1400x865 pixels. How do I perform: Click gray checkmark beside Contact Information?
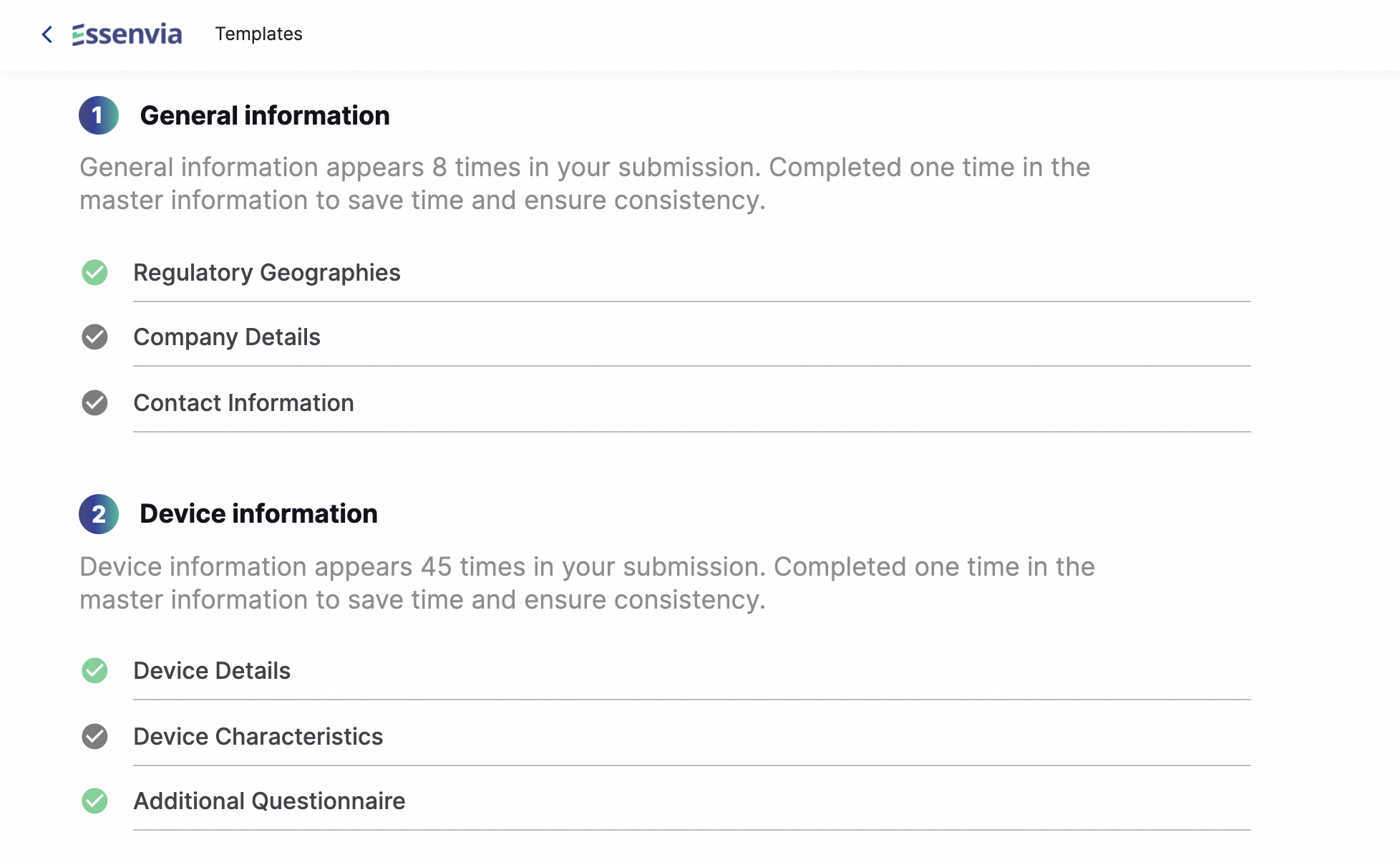click(x=94, y=402)
